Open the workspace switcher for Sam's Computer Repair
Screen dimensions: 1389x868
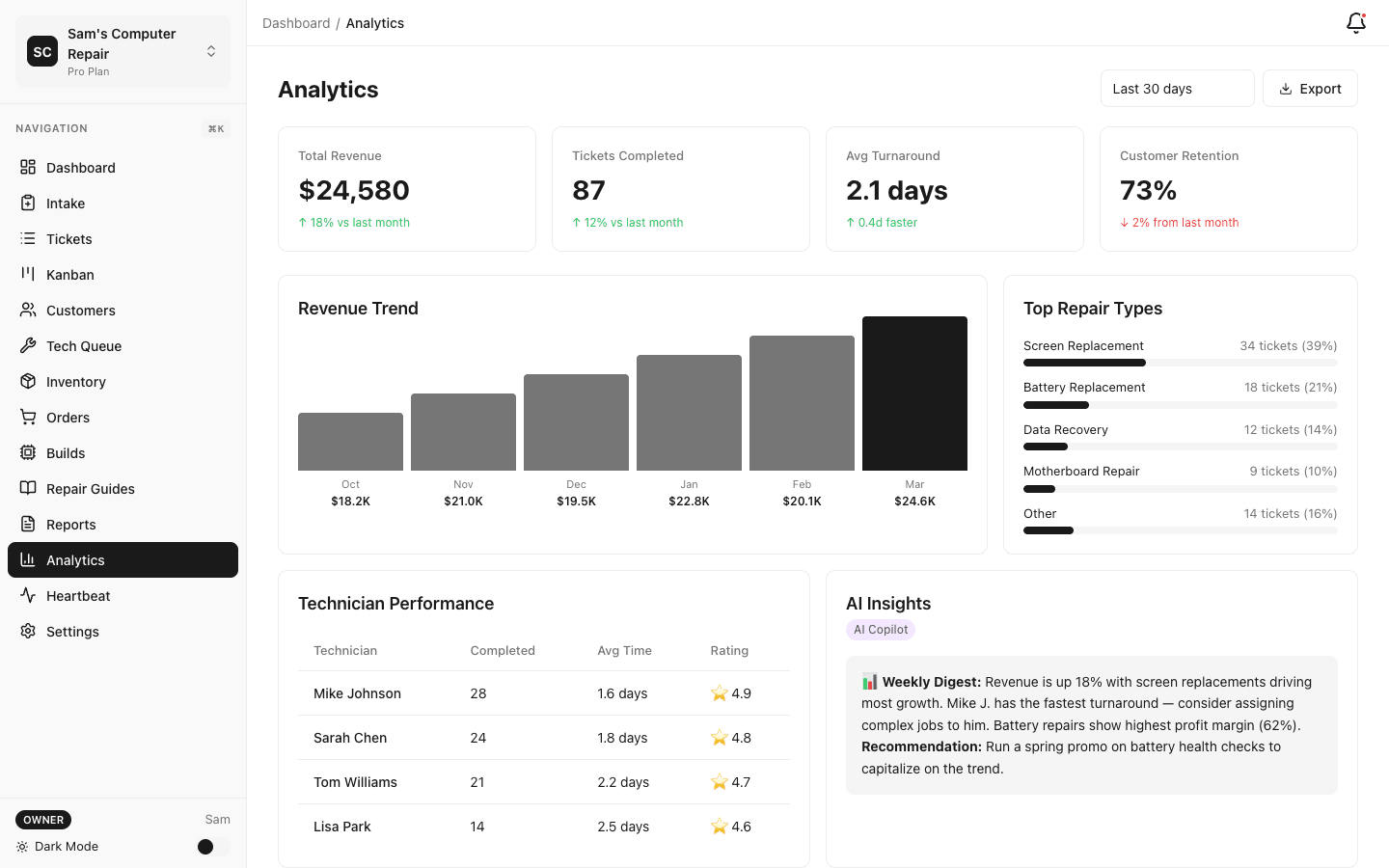point(210,51)
